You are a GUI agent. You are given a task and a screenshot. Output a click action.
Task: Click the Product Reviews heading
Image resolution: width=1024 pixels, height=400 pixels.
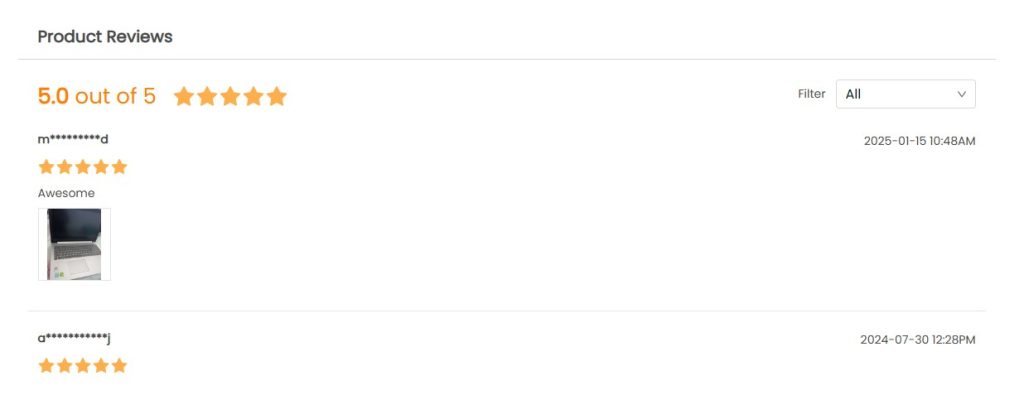point(105,37)
